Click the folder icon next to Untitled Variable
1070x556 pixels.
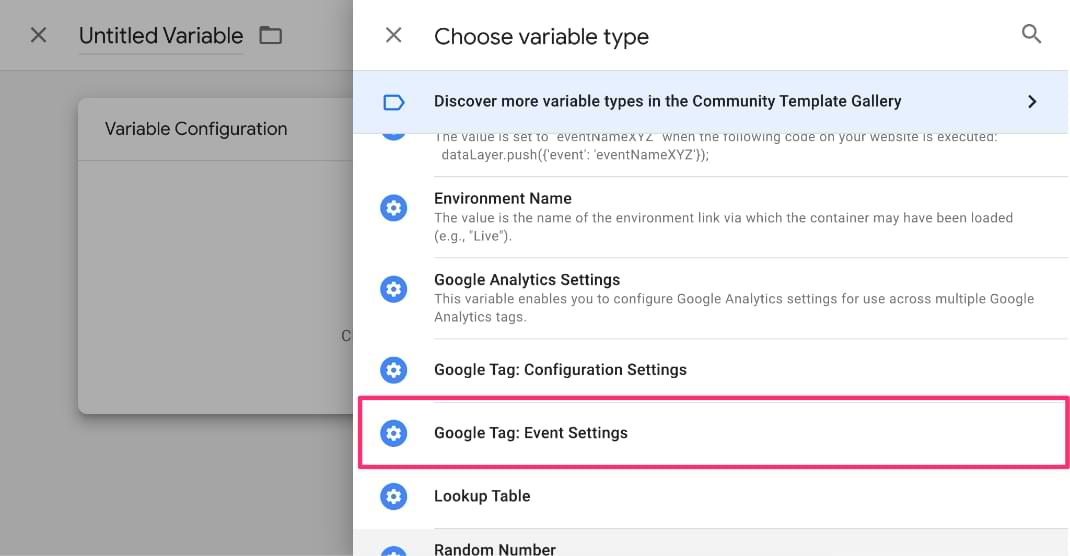tap(271, 35)
